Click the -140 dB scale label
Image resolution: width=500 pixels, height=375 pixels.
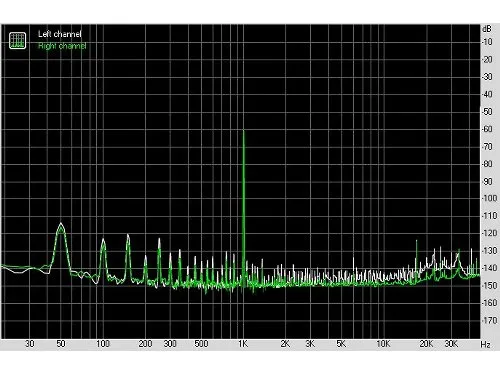point(489,268)
